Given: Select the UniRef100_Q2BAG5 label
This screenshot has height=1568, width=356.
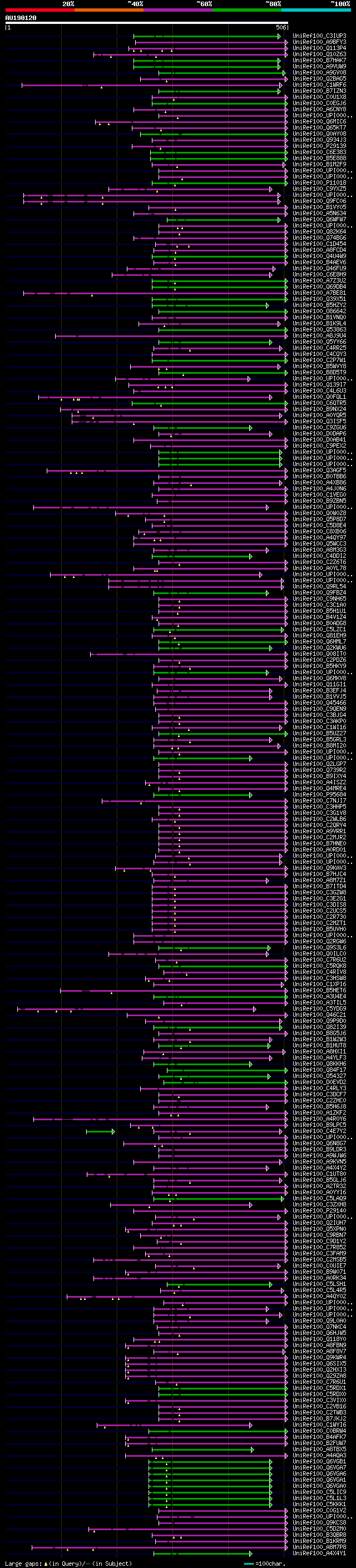Looking at the screenshot, I should [x=319, y=78].
